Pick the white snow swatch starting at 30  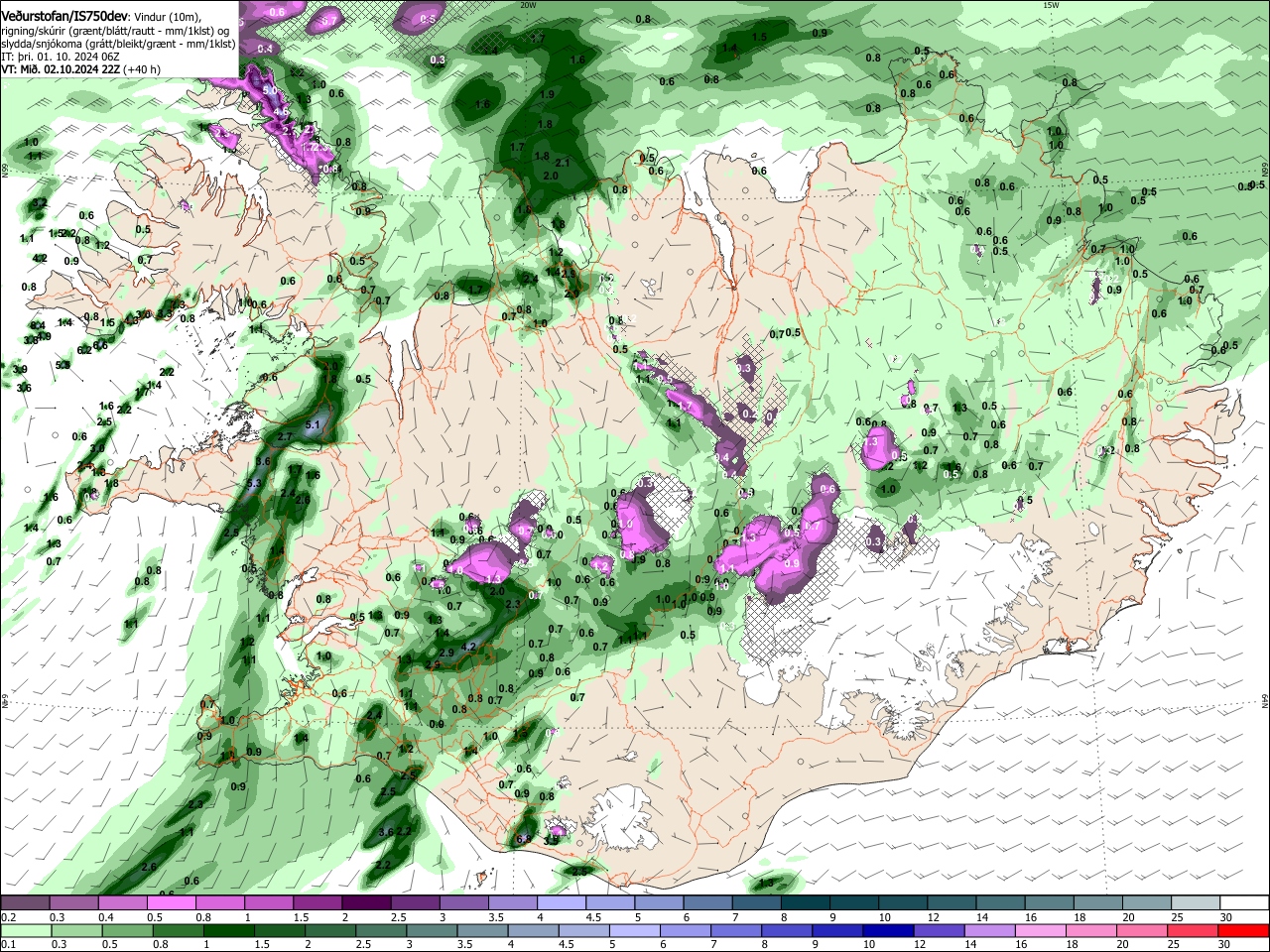click(1243, 903)
